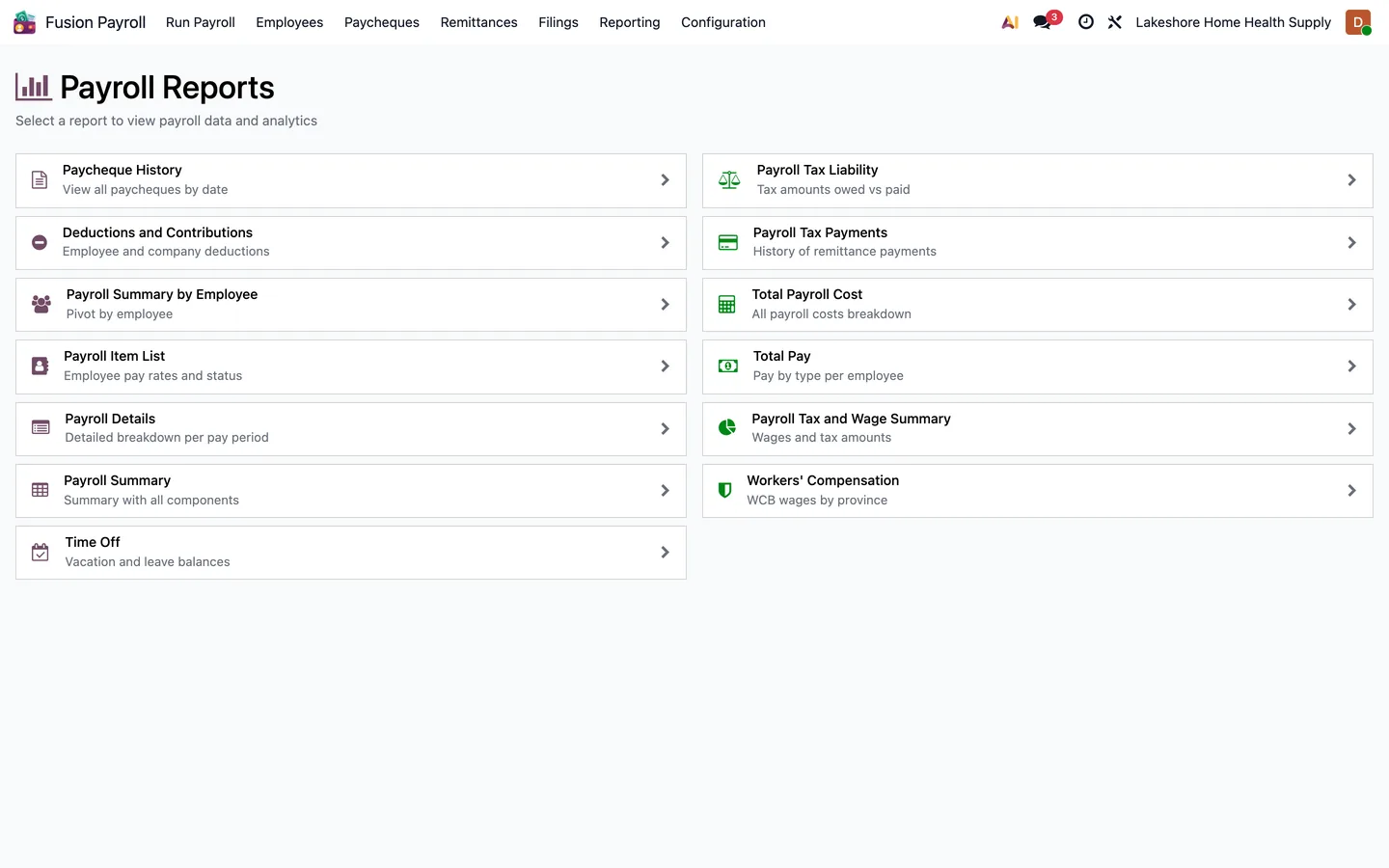Click the Fusion Payroll app logo icon
Screen dimensions: 1389x868
tap(24, 22)
